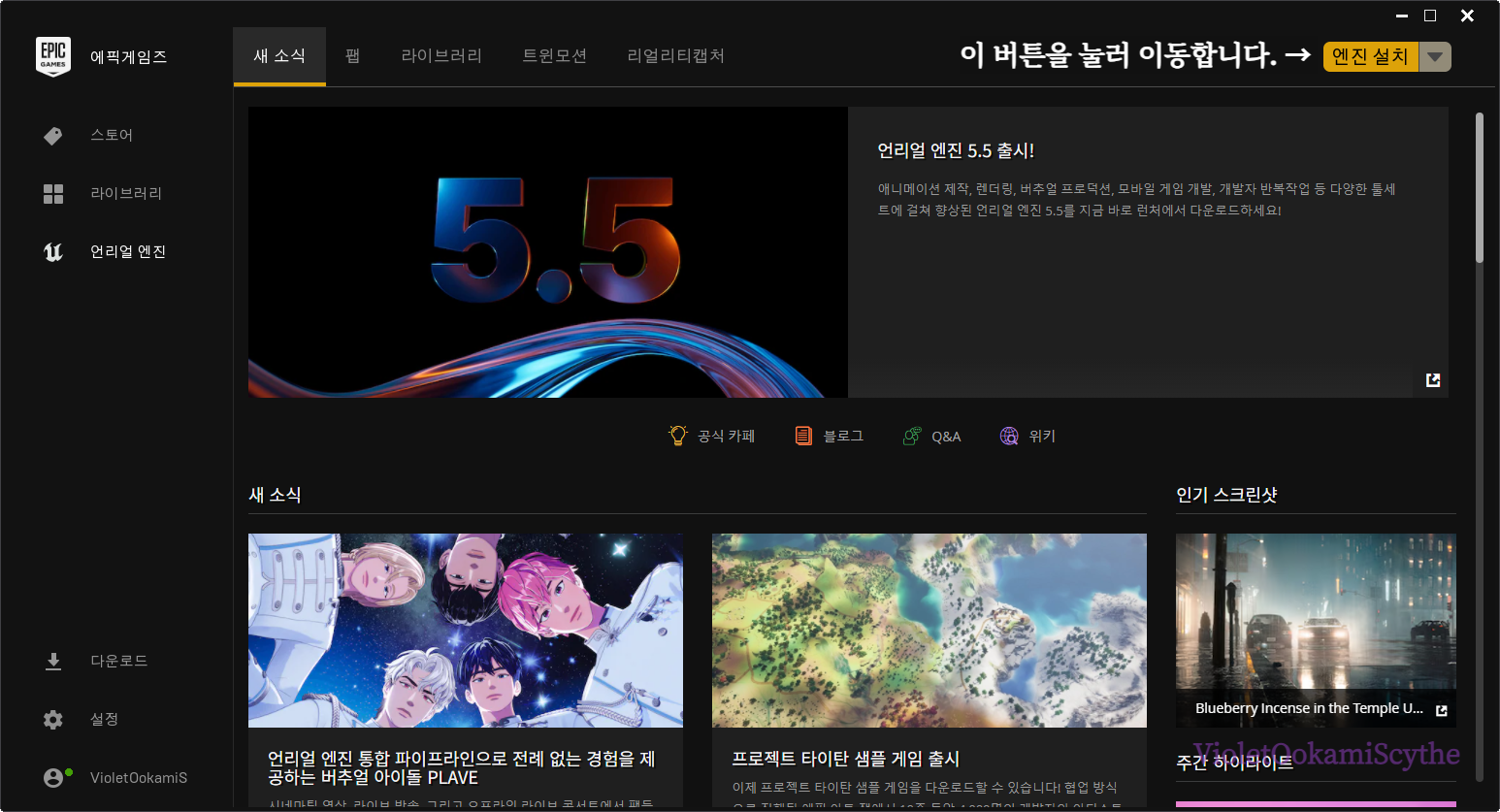Click the Q&A chat icon
The width and height of the screenshot is (1500, 812).
click(912, 436)
